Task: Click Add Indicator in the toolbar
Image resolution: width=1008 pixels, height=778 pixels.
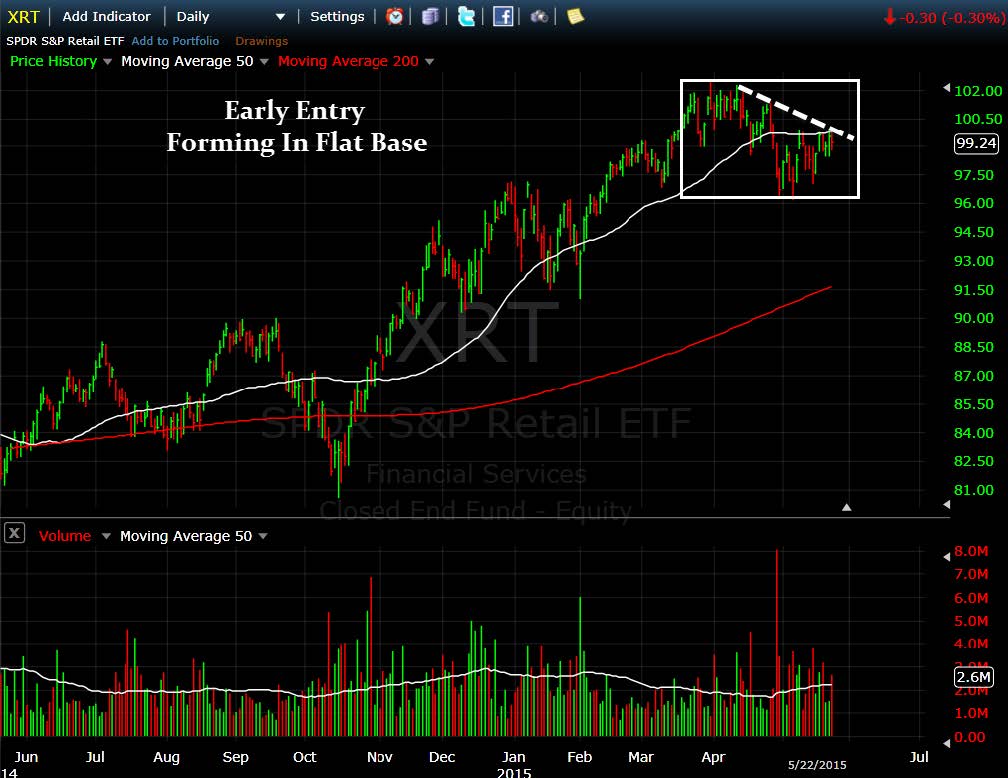Action: (106, 17)
